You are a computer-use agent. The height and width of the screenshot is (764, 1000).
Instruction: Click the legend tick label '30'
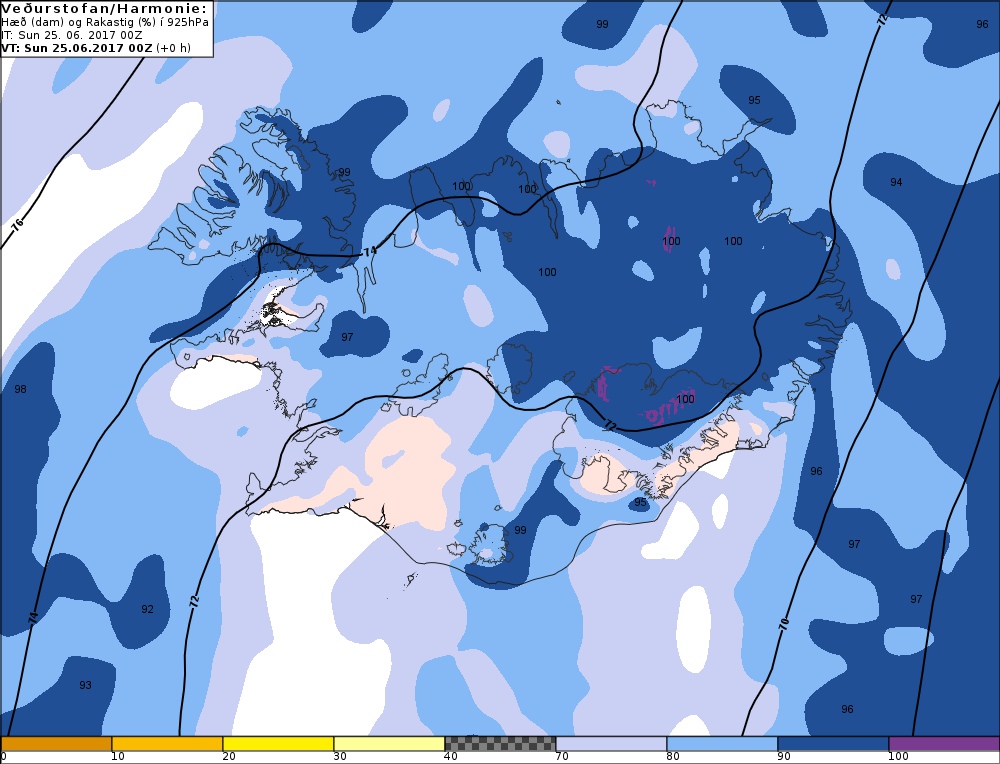click(x=340, y=757)
